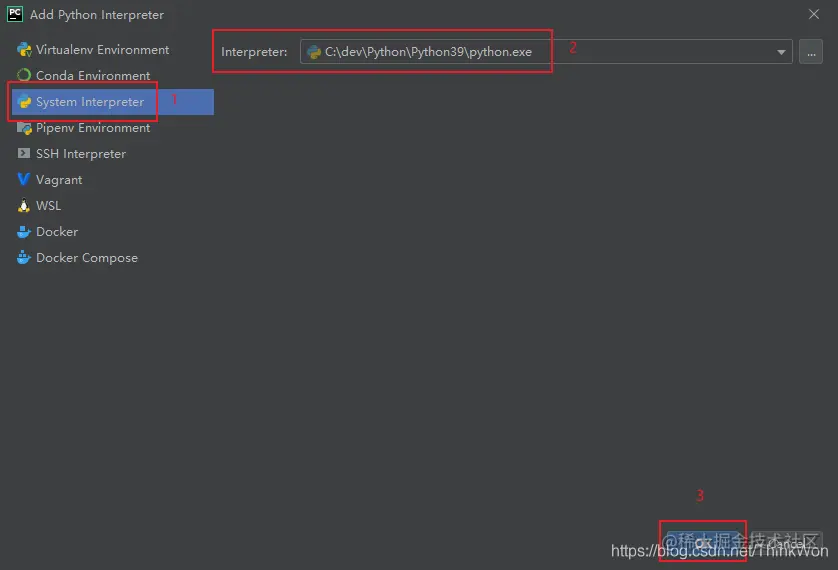Switch to Pipenv Environment

point(112,128)
